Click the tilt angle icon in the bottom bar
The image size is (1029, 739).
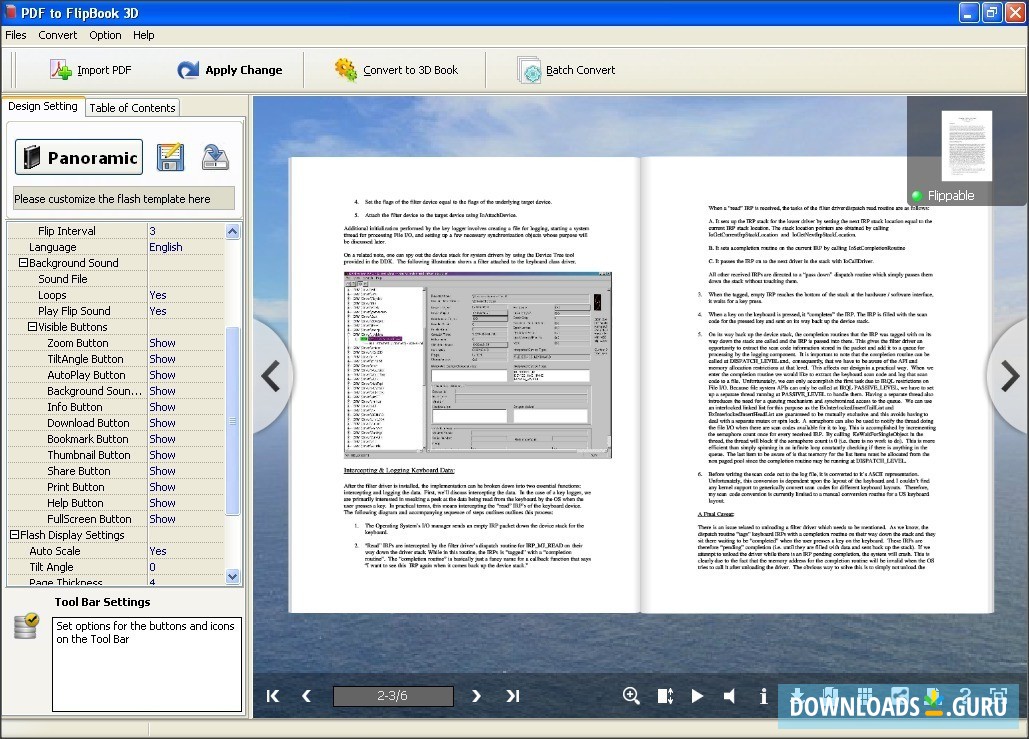[x=665, y=696]
